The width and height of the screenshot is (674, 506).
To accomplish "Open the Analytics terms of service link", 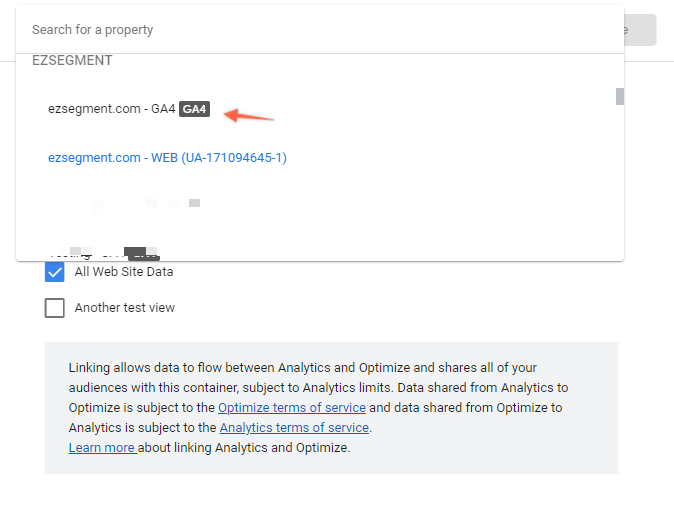I will coord(294,428).
